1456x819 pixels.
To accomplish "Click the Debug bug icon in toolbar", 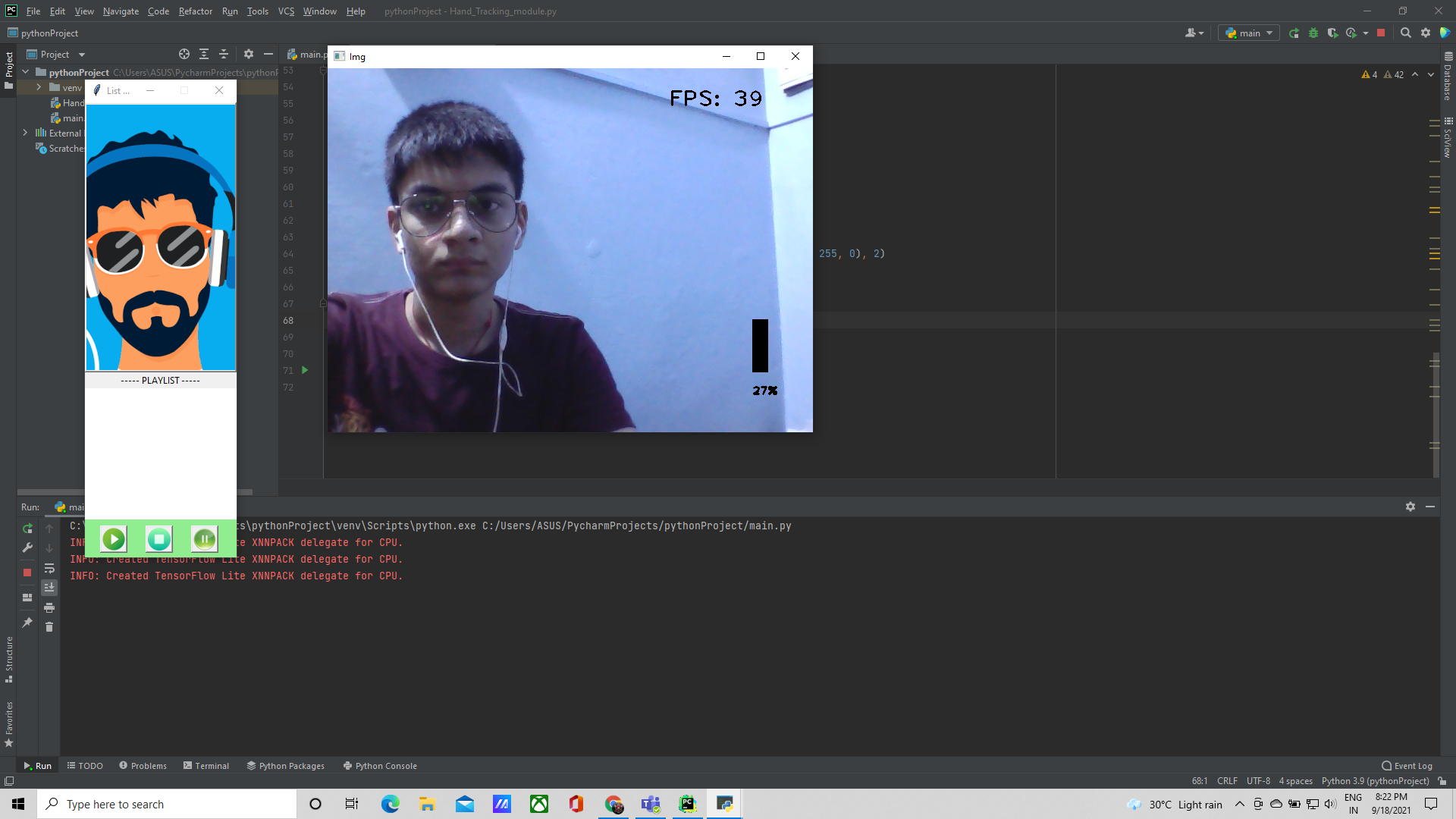I will (1313, 33).
